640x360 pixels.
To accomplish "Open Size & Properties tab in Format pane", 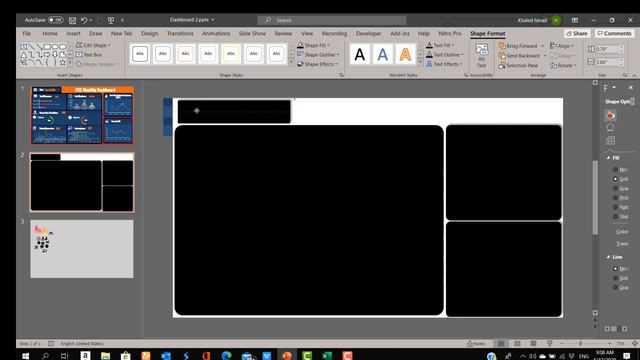I will click(611, 140).
